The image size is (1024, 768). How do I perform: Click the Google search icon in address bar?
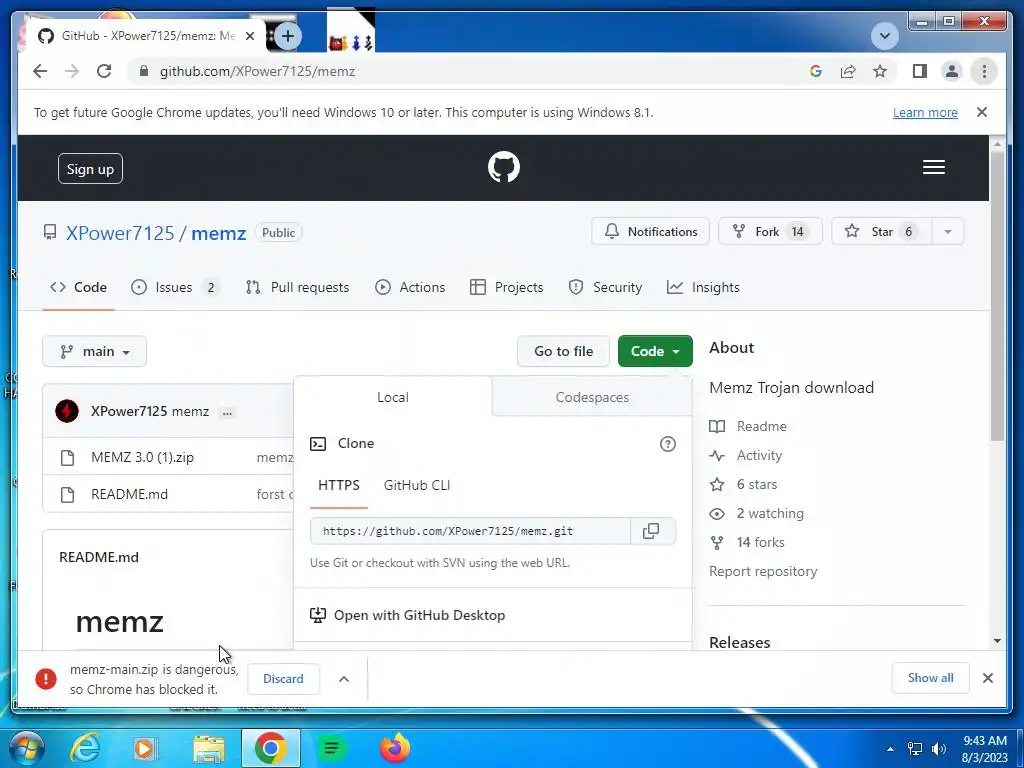816,71
